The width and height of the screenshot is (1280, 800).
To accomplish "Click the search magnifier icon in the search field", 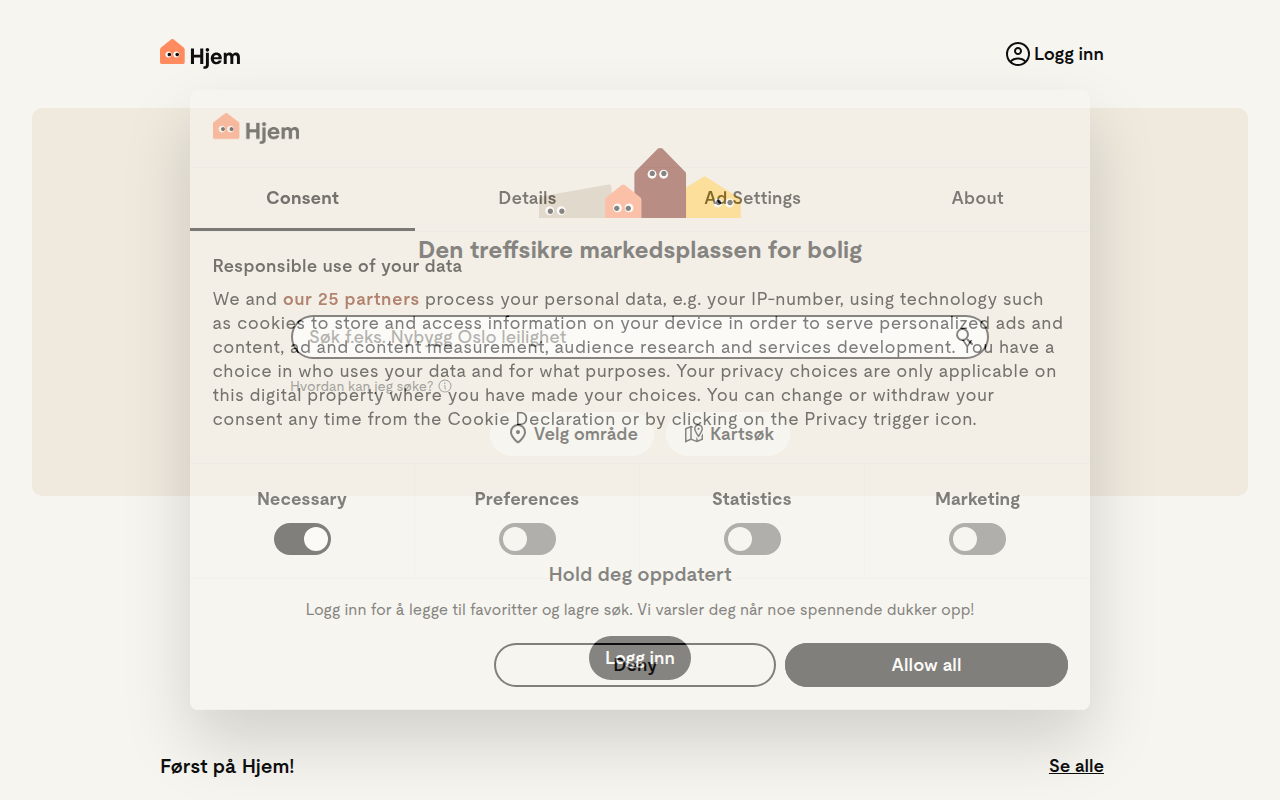I will (965, 337).
